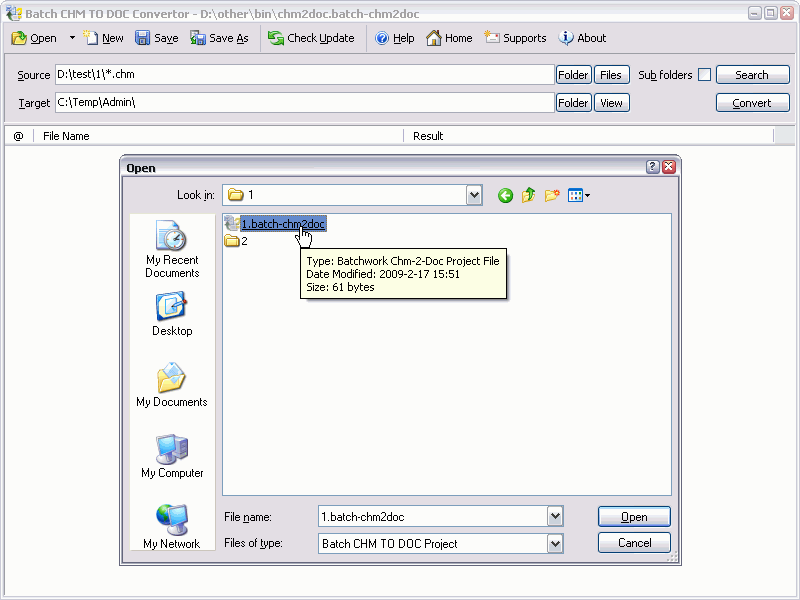Go back to the last folder visited

[505, 195]
